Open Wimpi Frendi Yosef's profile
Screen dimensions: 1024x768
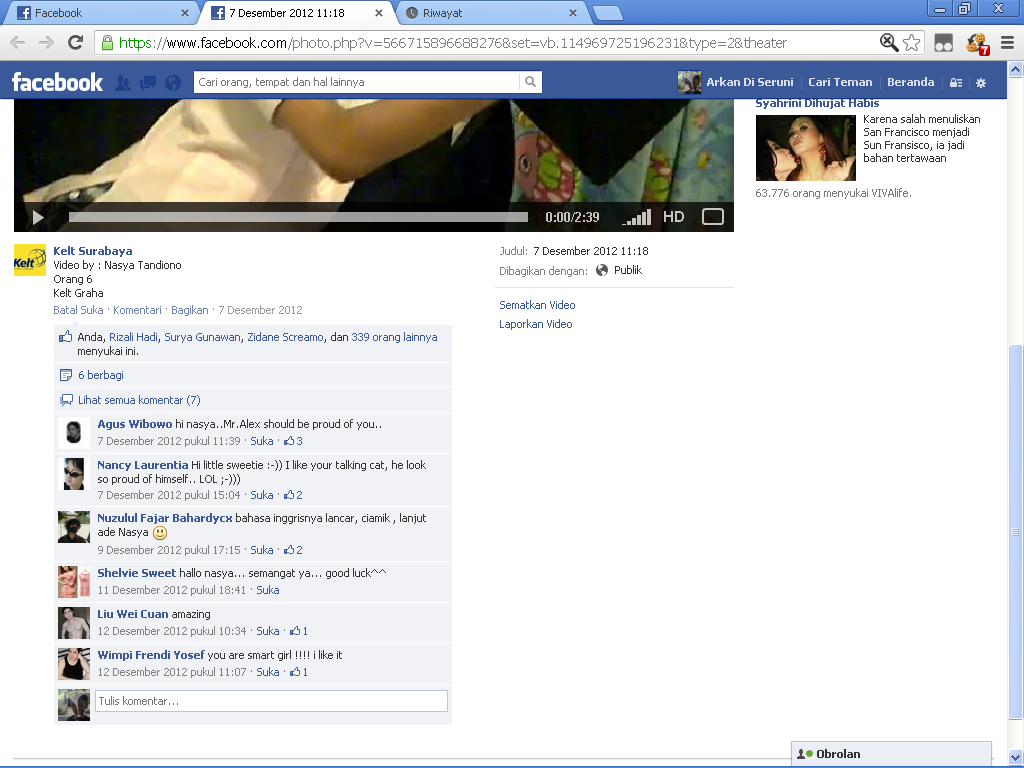click(151, 655)
